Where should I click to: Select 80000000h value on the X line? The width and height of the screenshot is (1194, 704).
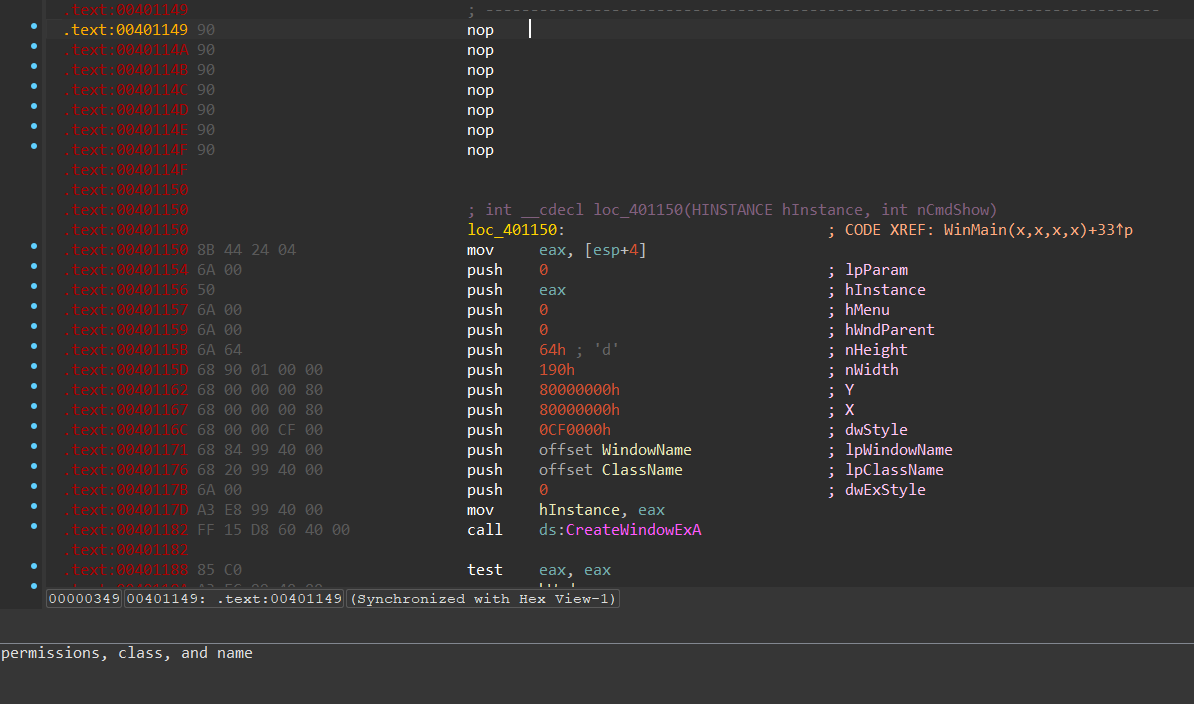[x=579, y=409]
